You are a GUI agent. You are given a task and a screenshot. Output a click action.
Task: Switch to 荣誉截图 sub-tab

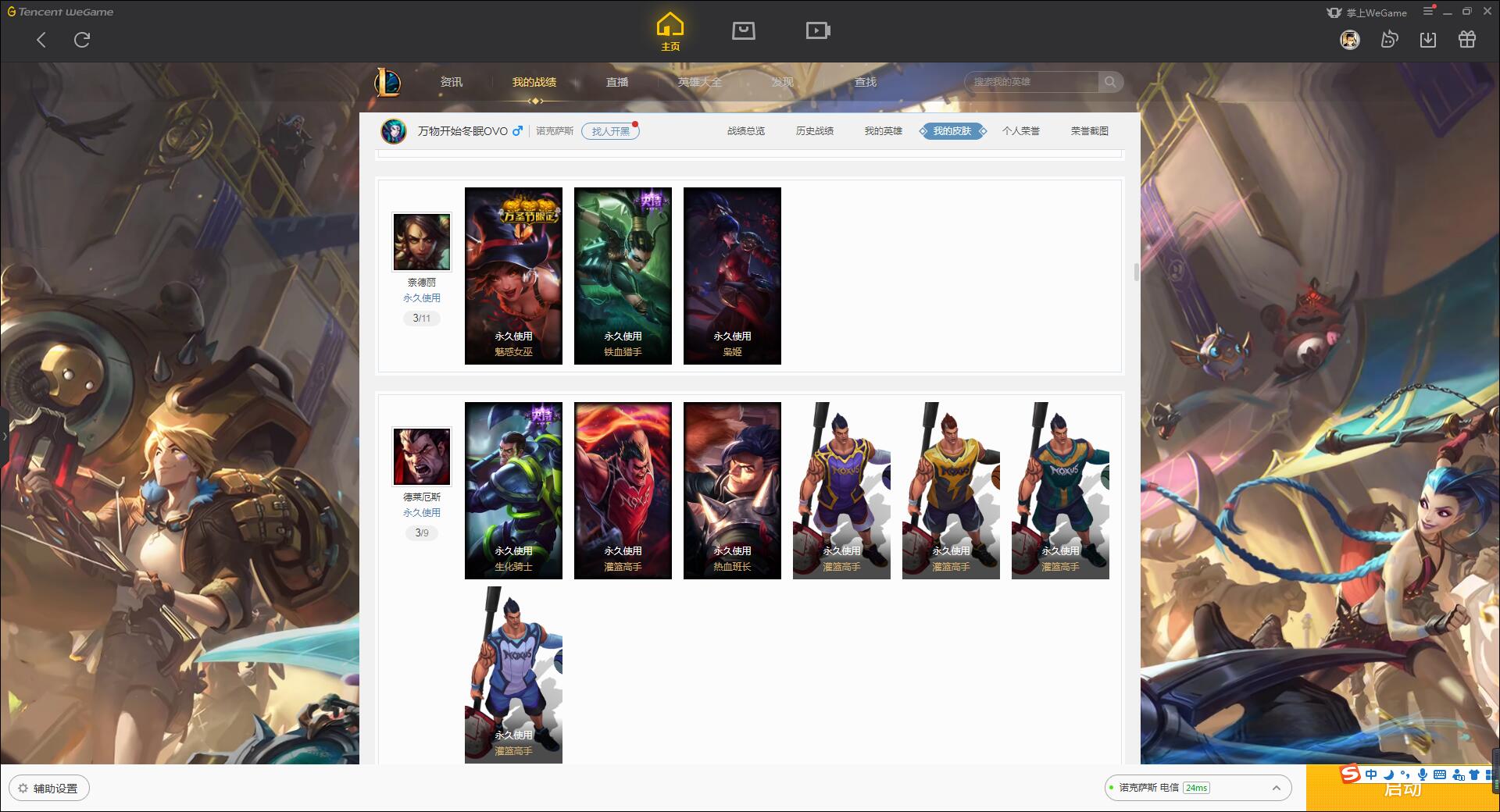1090,131
